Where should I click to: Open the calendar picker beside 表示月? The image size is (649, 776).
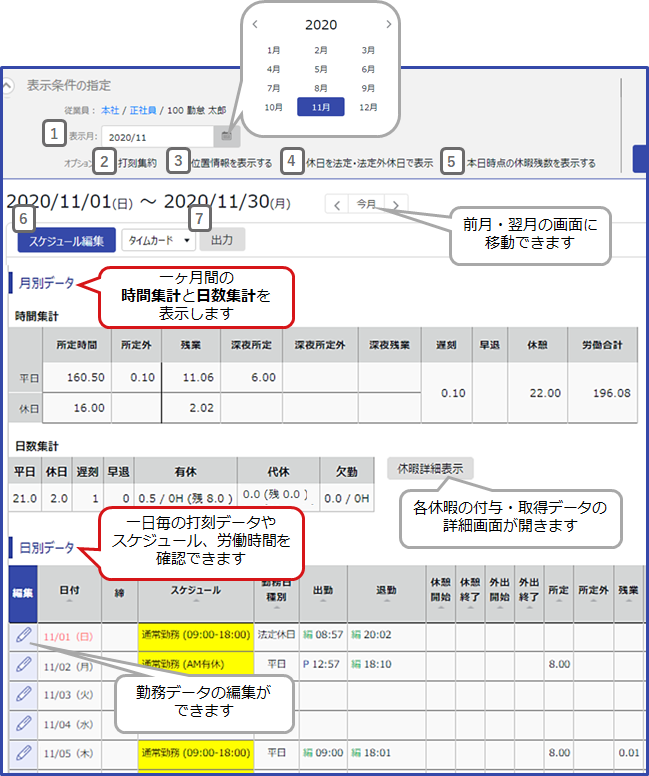pyautogui.click(x=227, y=135)
